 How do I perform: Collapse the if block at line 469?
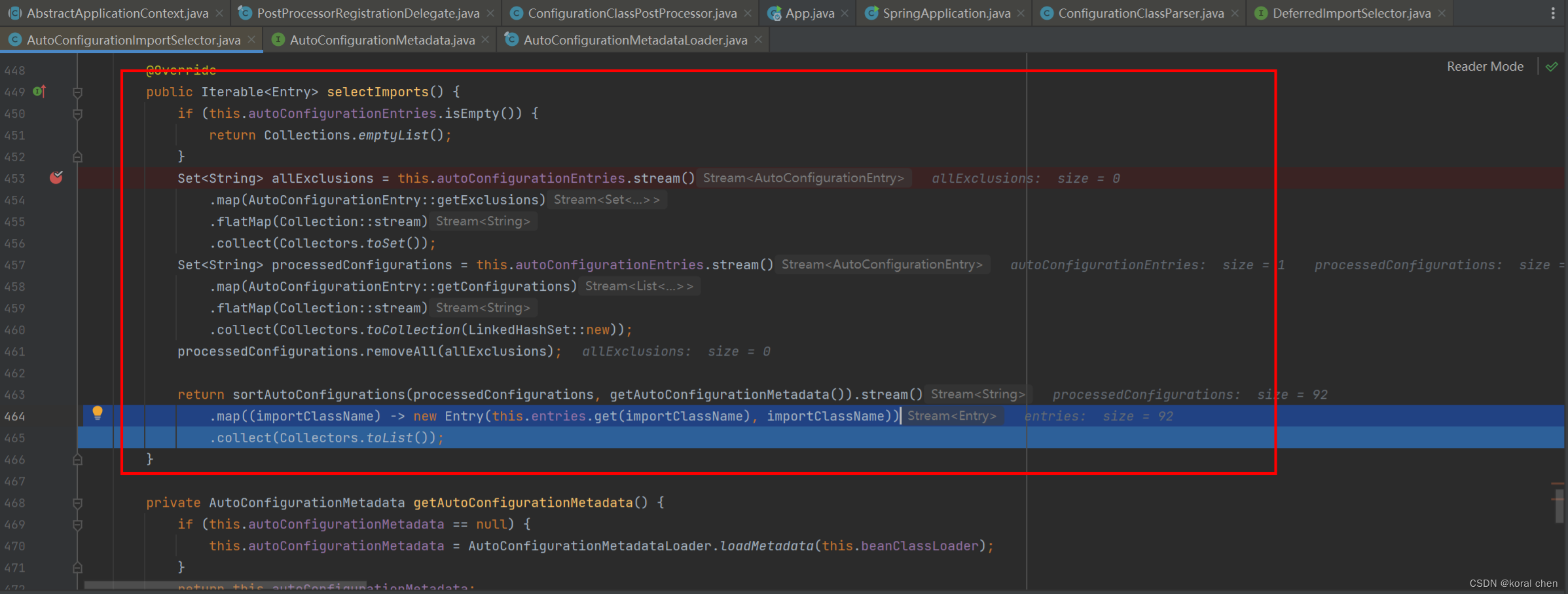coord(77,525)
